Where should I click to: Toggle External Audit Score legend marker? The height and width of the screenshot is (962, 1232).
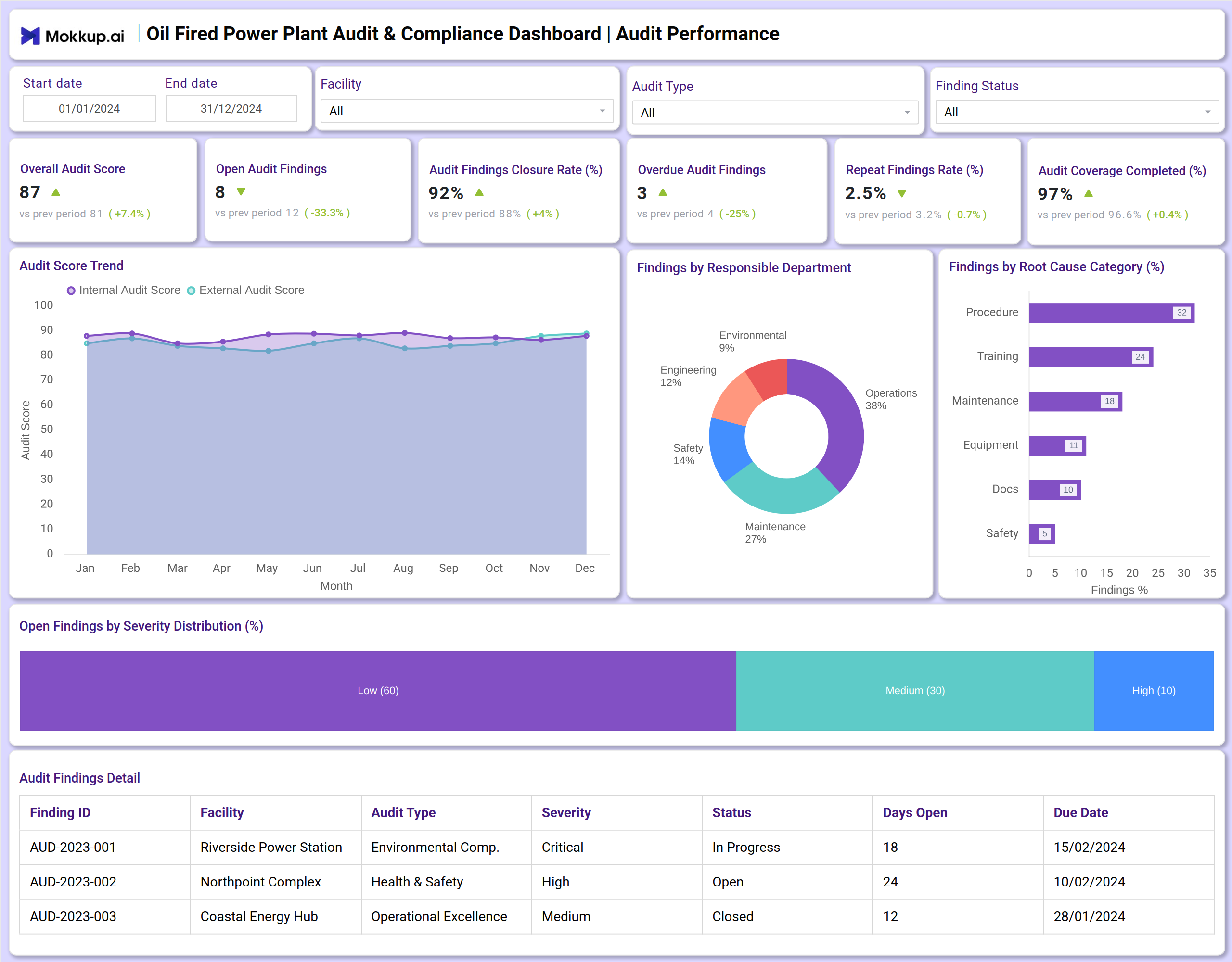coord(191,291)
